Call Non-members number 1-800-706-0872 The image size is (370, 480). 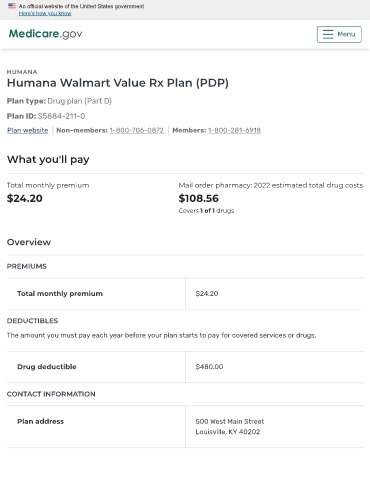tap(137, 130)
